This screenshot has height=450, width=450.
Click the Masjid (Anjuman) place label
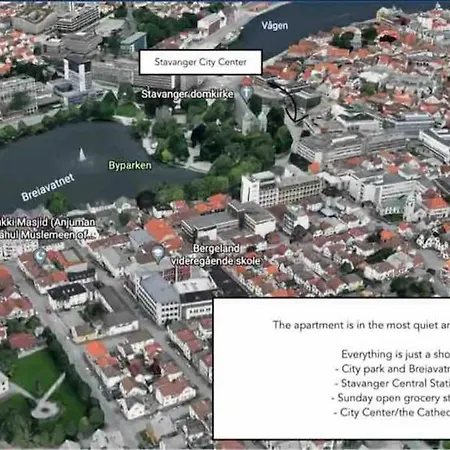pyautogui.click(x=47, y=228)
